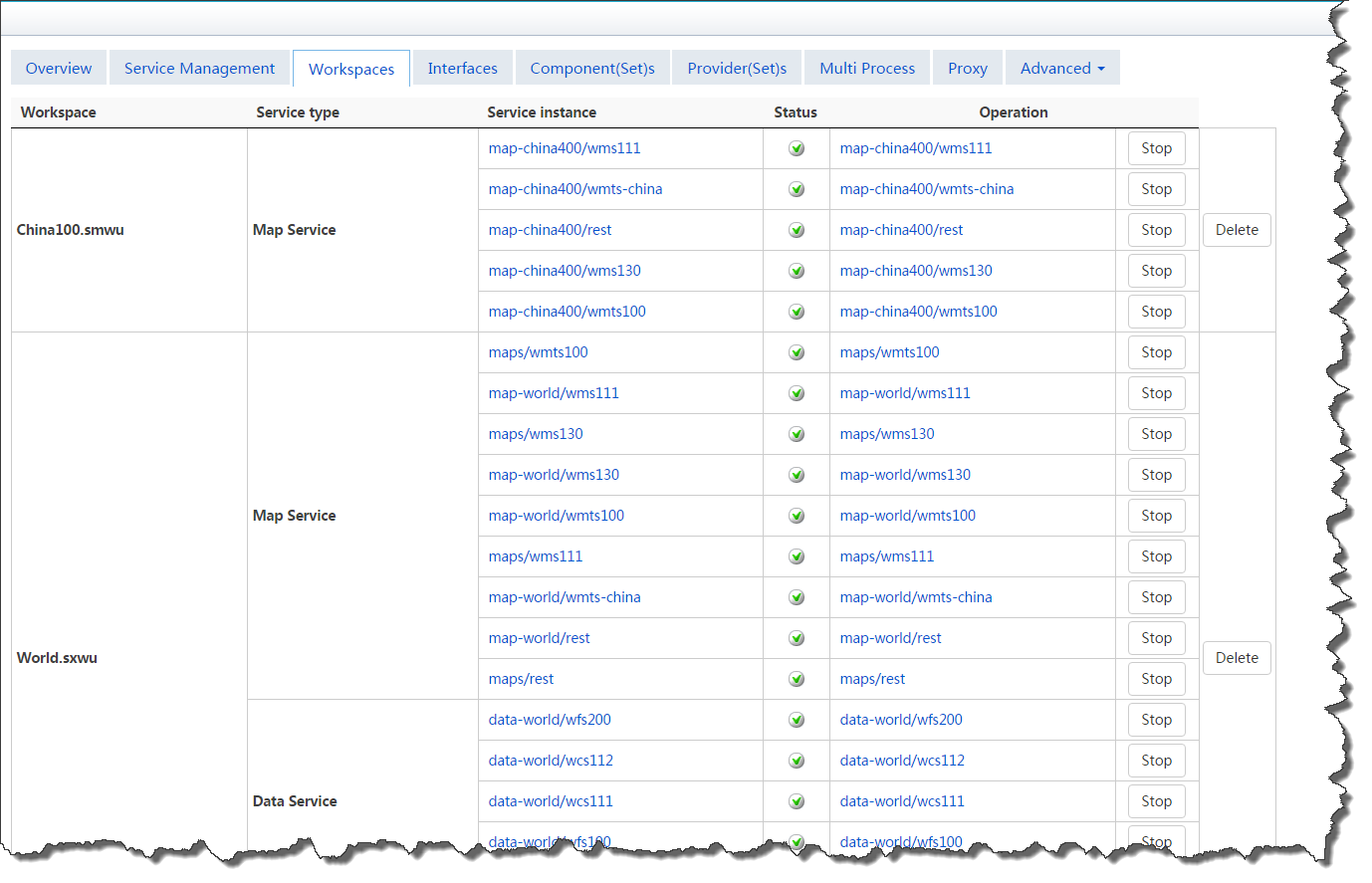Stop the map-china400/wms130 service
Screen dimensions: 1372x883
click(x=1156, y=271)
